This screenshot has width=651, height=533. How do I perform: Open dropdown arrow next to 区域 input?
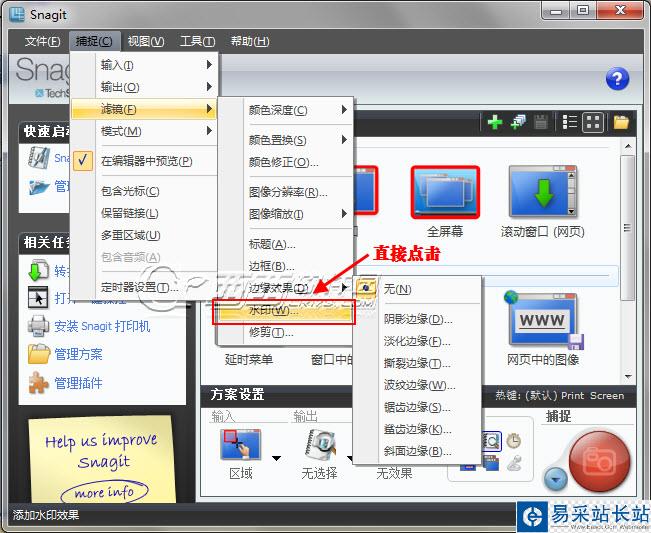[276, 458]
